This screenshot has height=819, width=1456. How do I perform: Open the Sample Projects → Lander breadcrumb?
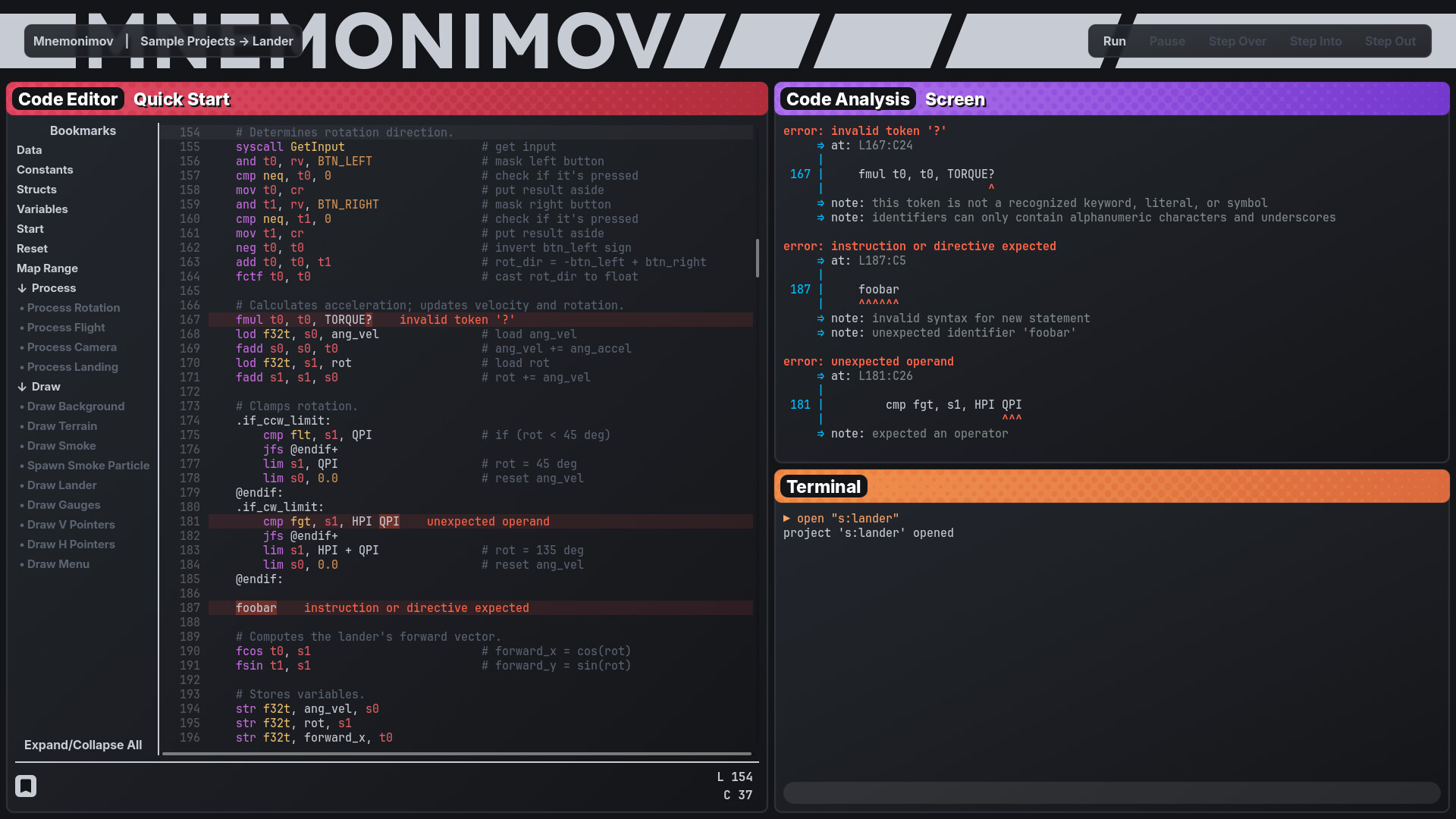point(216,41)
